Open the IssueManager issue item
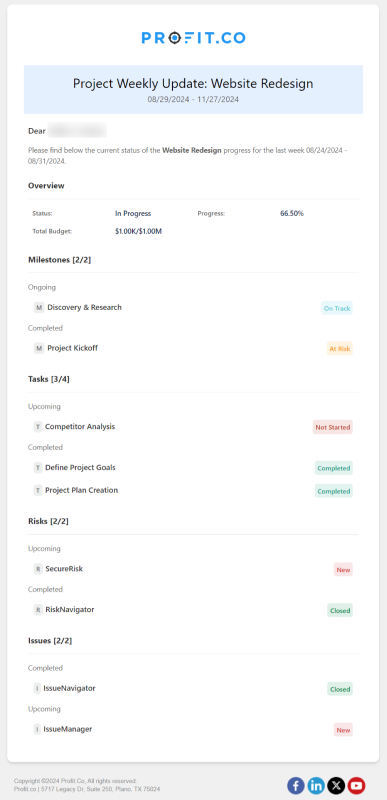 pyautogui.click(x=68, y=729)
